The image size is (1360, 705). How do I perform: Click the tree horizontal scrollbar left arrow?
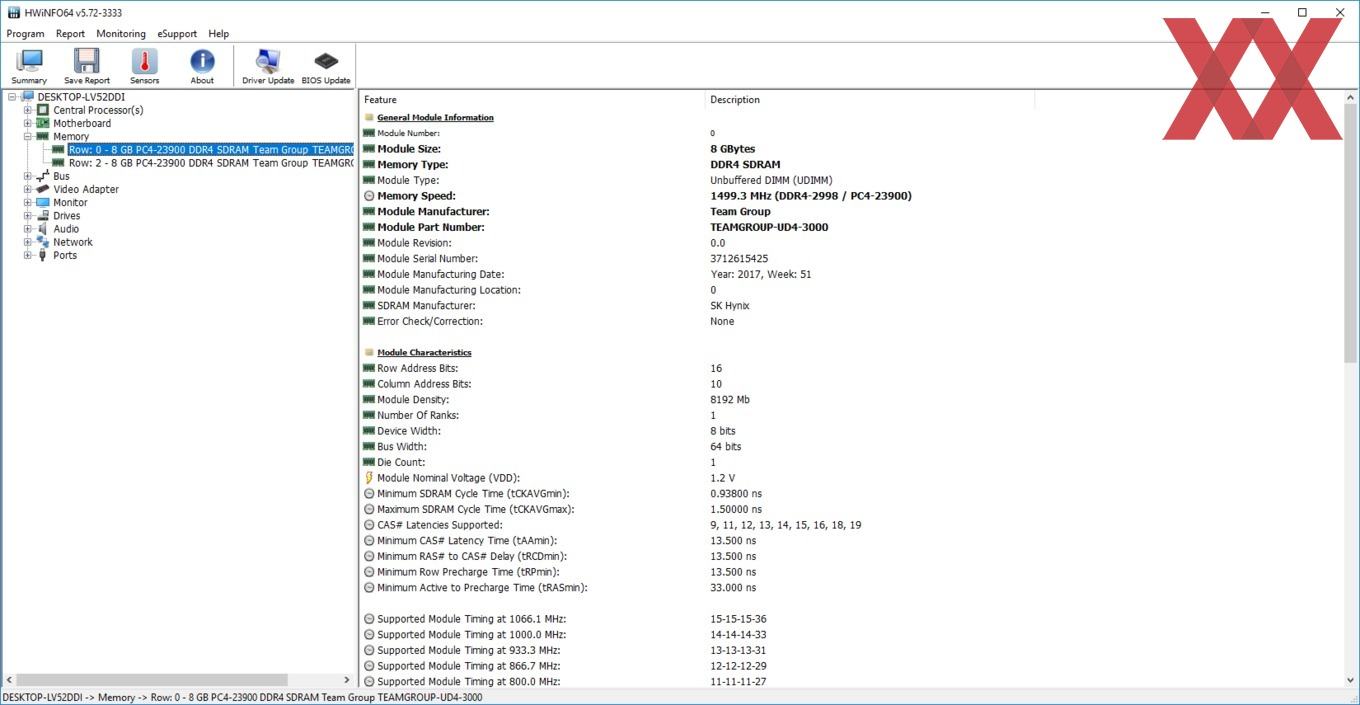pos(10,680)
